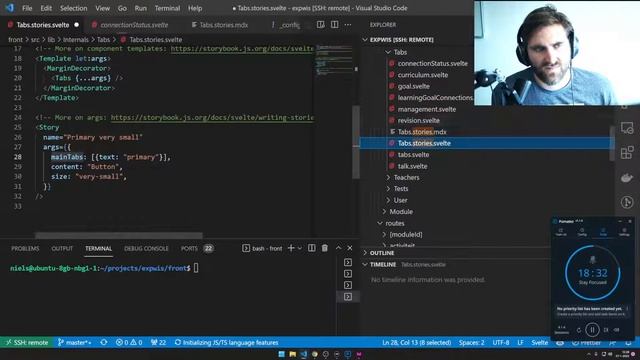Screen dimensions: 640x360
Task: Open the Run menu
Action: (x=140, y=8)
